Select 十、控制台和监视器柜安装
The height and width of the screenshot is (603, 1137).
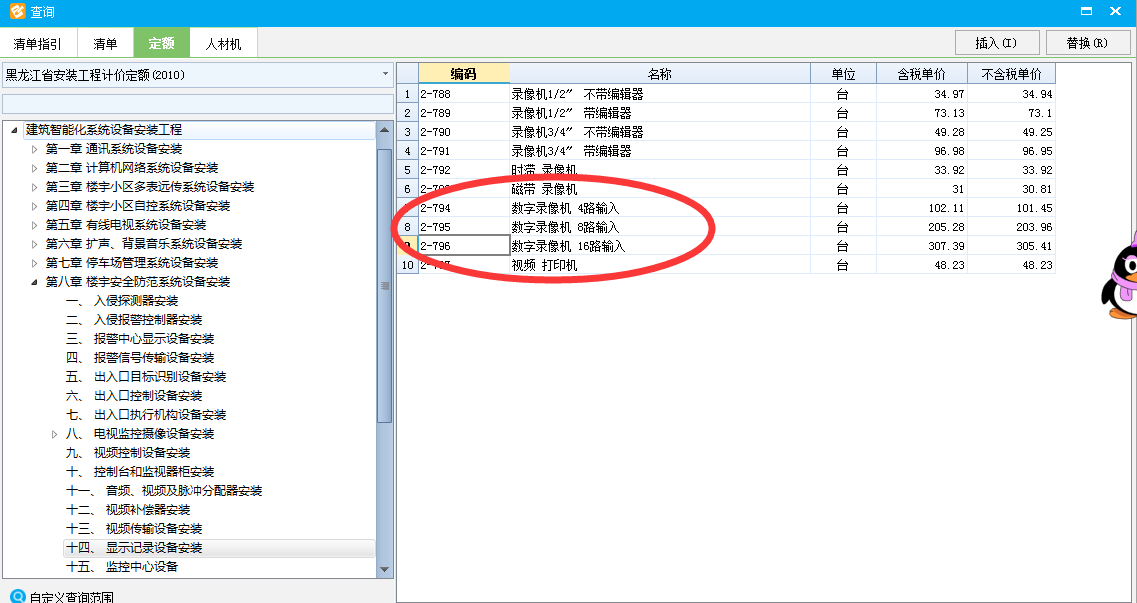tap(140, 472)
